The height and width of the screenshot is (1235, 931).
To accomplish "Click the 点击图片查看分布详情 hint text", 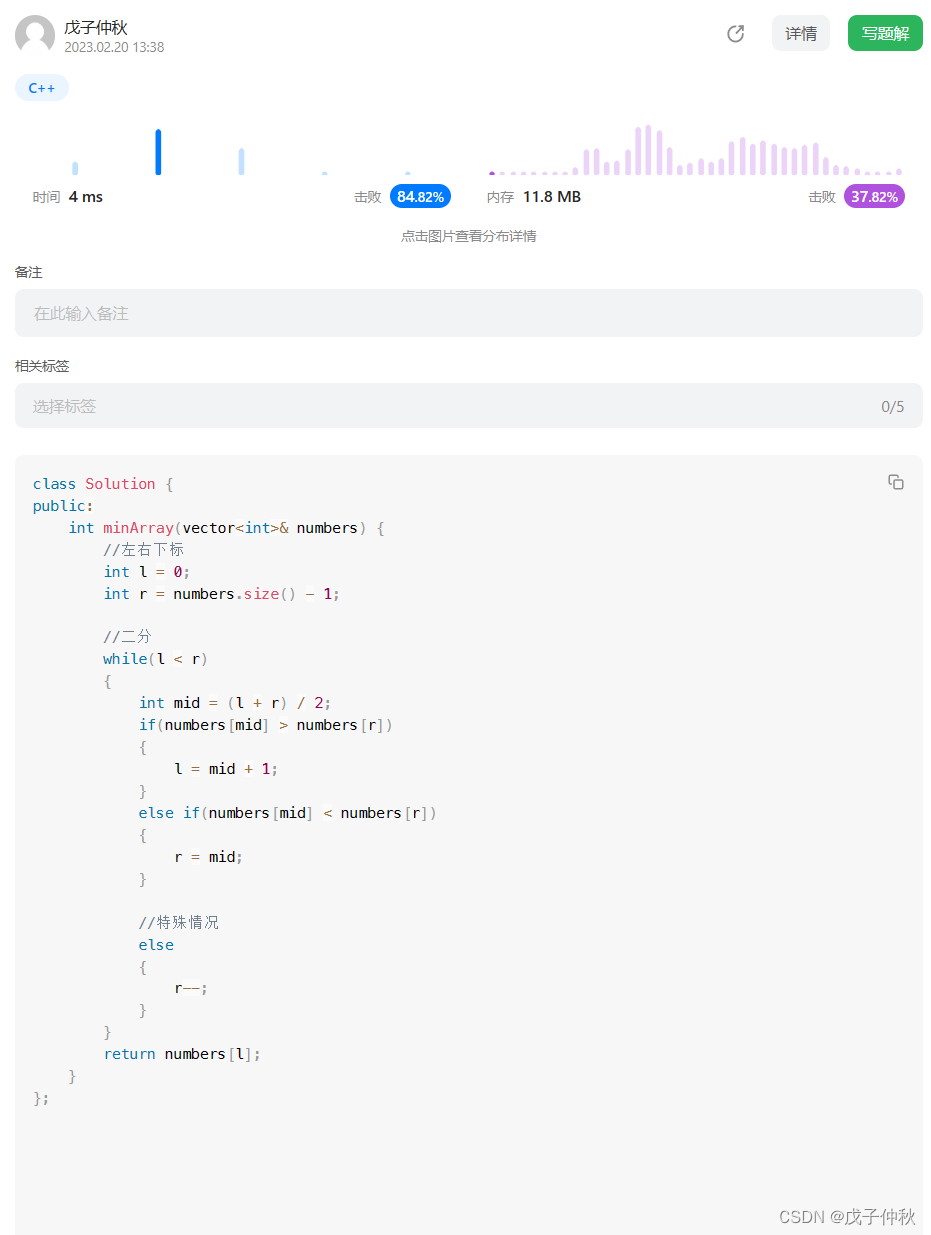I will (468, 237).
